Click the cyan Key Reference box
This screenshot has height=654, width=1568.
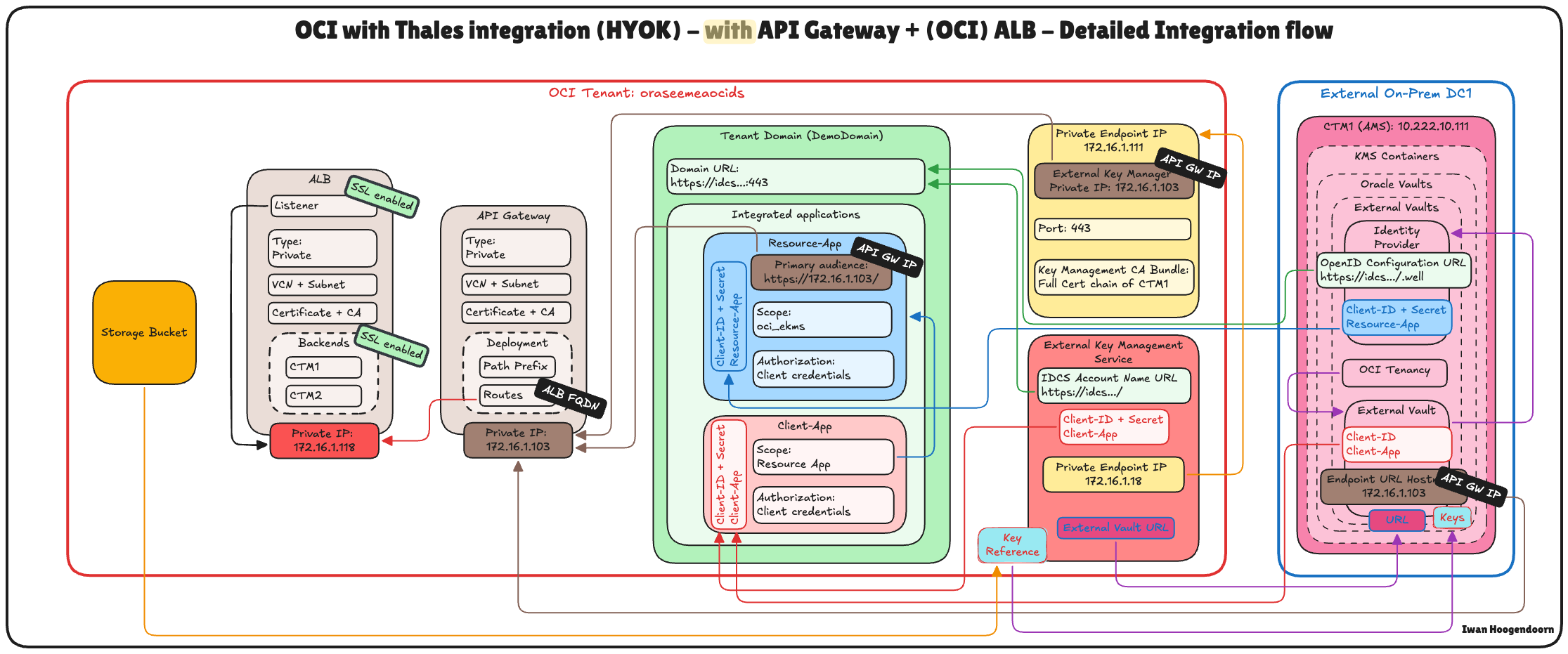pyautogui.click(x=1012, y=544)
